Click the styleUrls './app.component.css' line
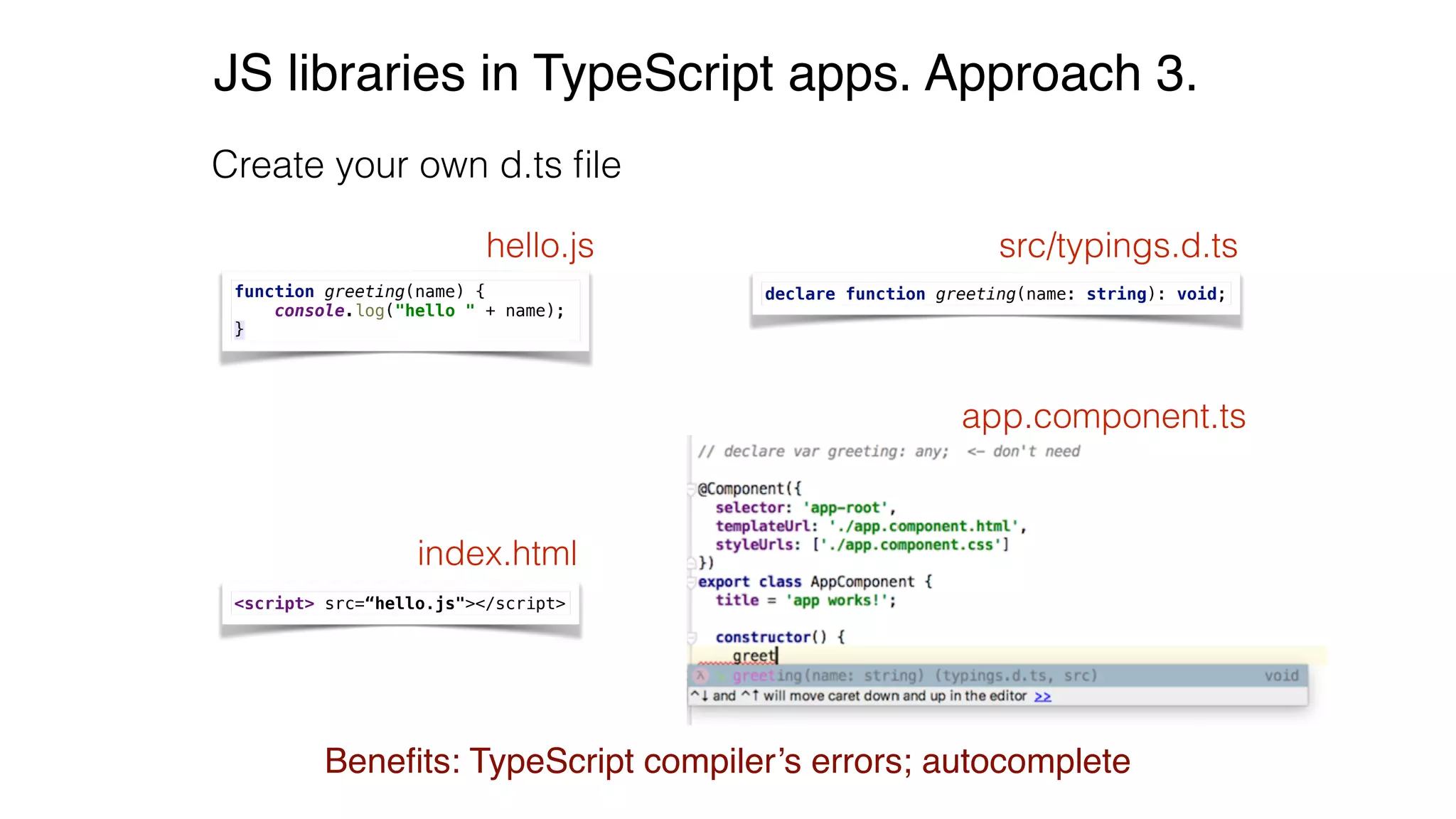This screenshot has height=819, width=1456. point(862,545)
